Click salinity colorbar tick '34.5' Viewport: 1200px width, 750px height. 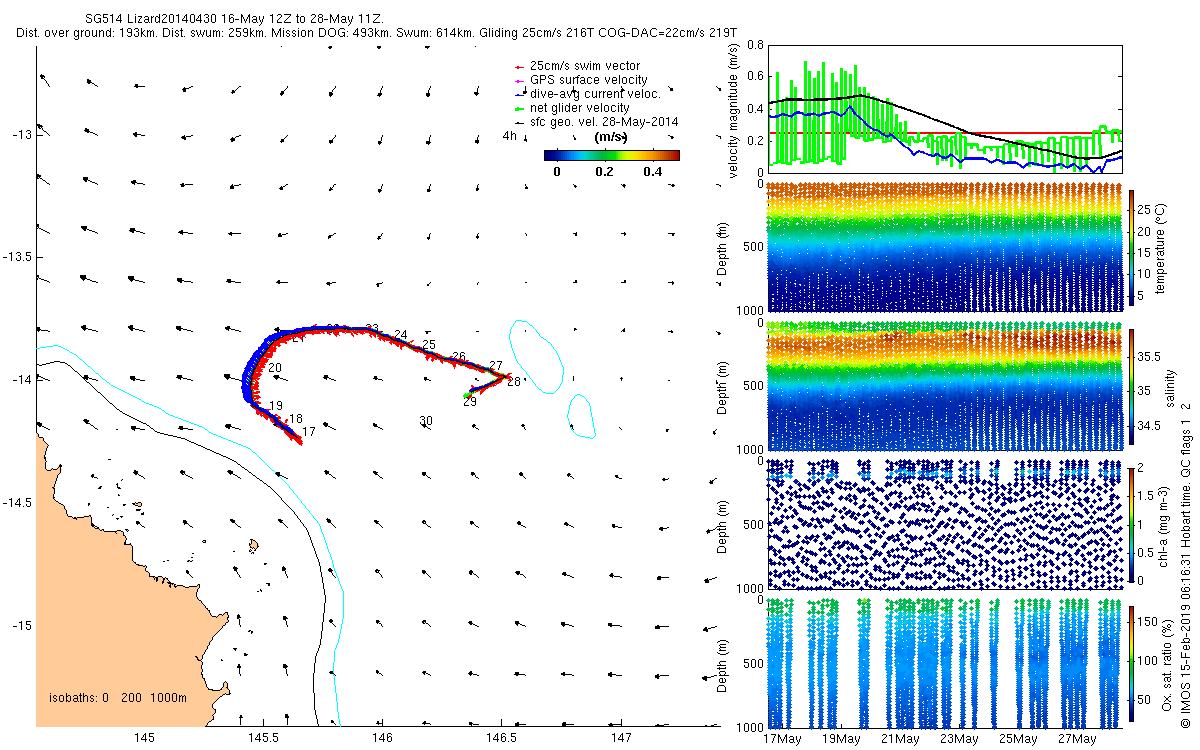point(1150,426)
